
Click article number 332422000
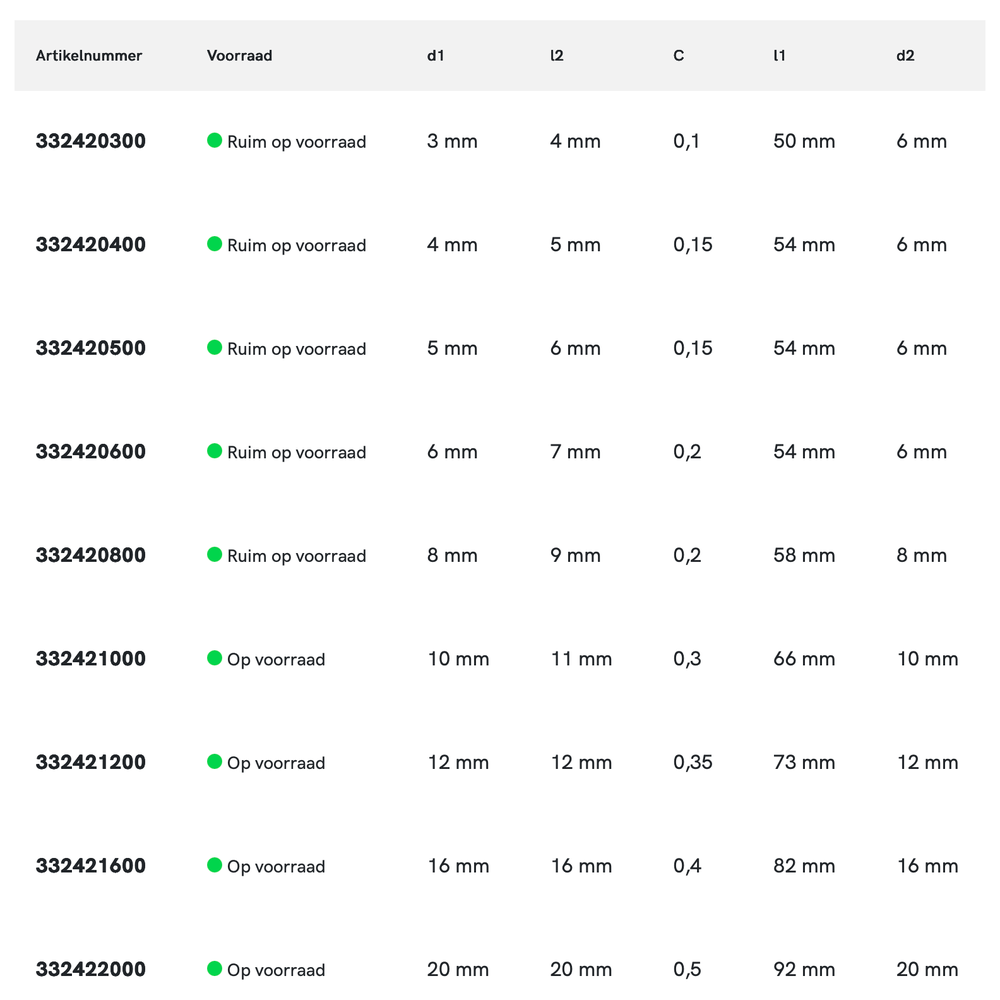91,969
